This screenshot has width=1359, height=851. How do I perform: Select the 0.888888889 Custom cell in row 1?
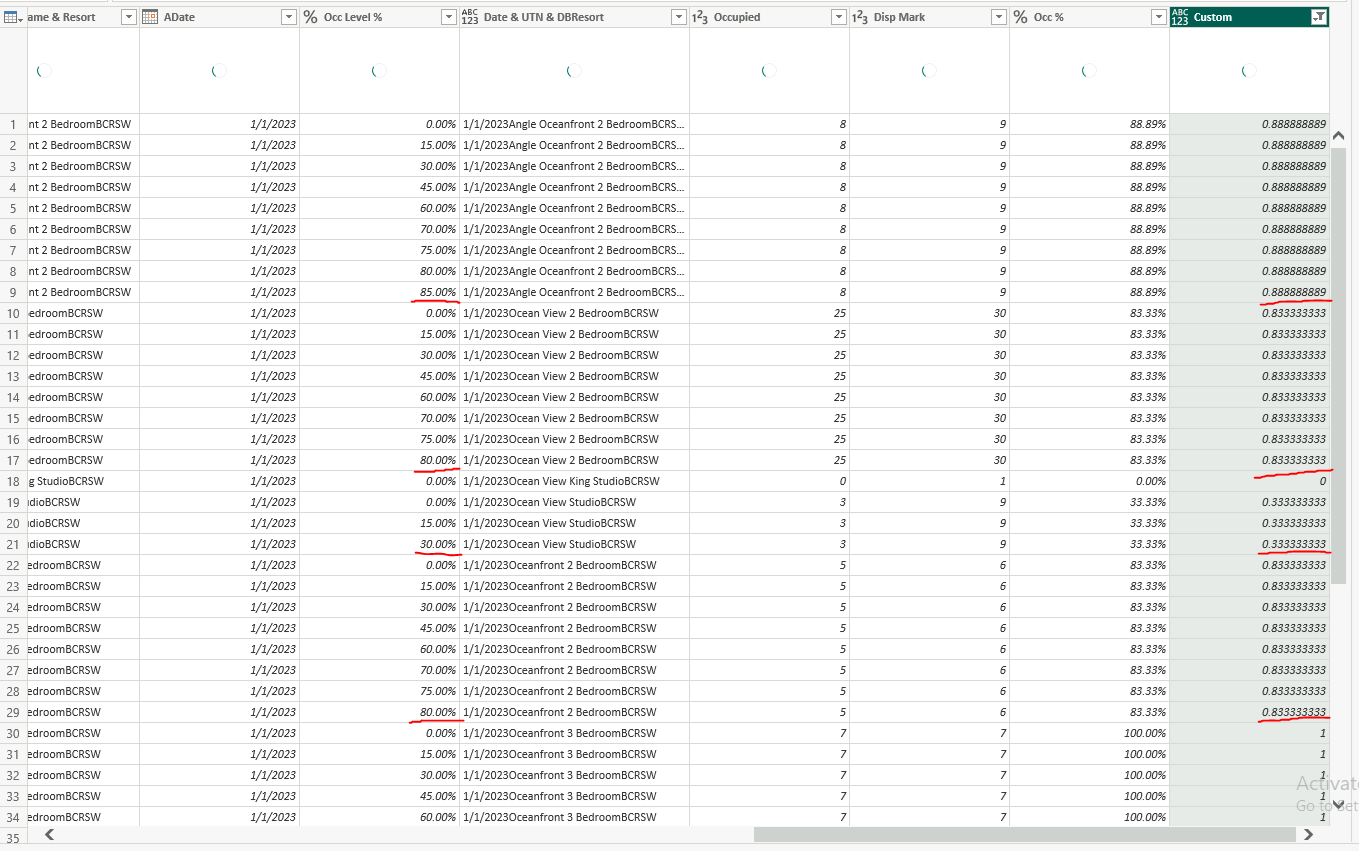(1249, 124)
